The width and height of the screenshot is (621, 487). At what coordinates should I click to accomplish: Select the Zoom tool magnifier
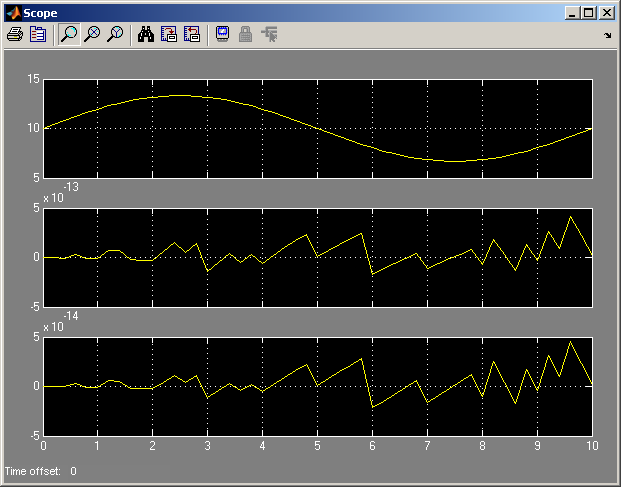pos(69,34)
